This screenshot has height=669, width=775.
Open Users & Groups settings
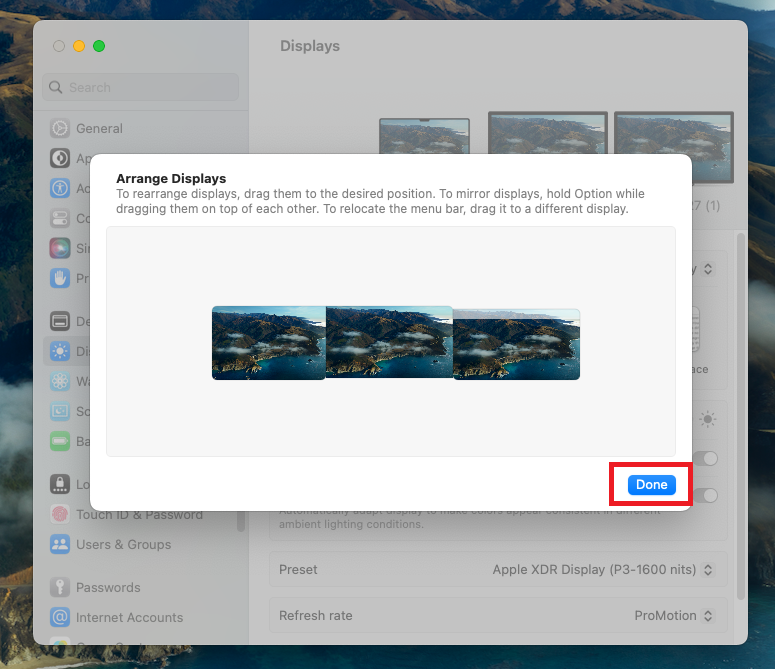tap(123, 544)
